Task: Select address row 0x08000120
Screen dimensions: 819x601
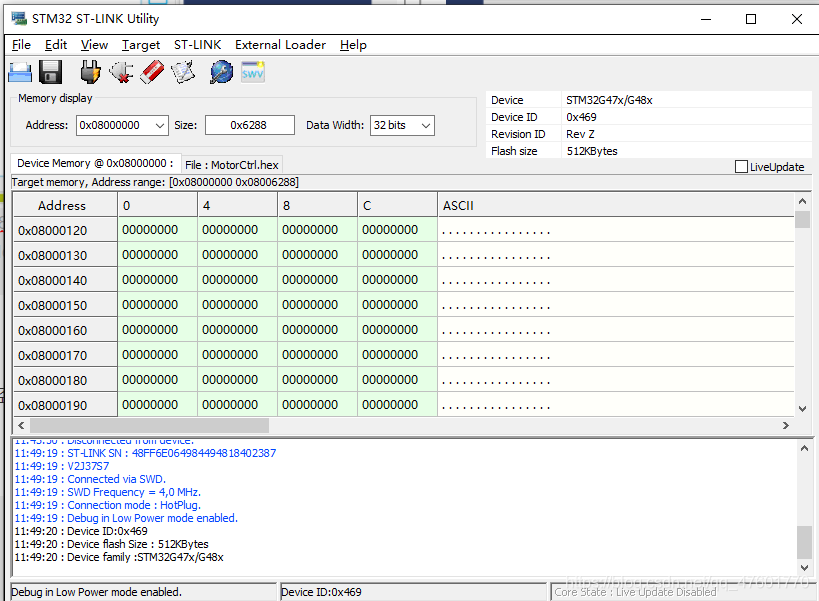Action: tap(65, 230)
